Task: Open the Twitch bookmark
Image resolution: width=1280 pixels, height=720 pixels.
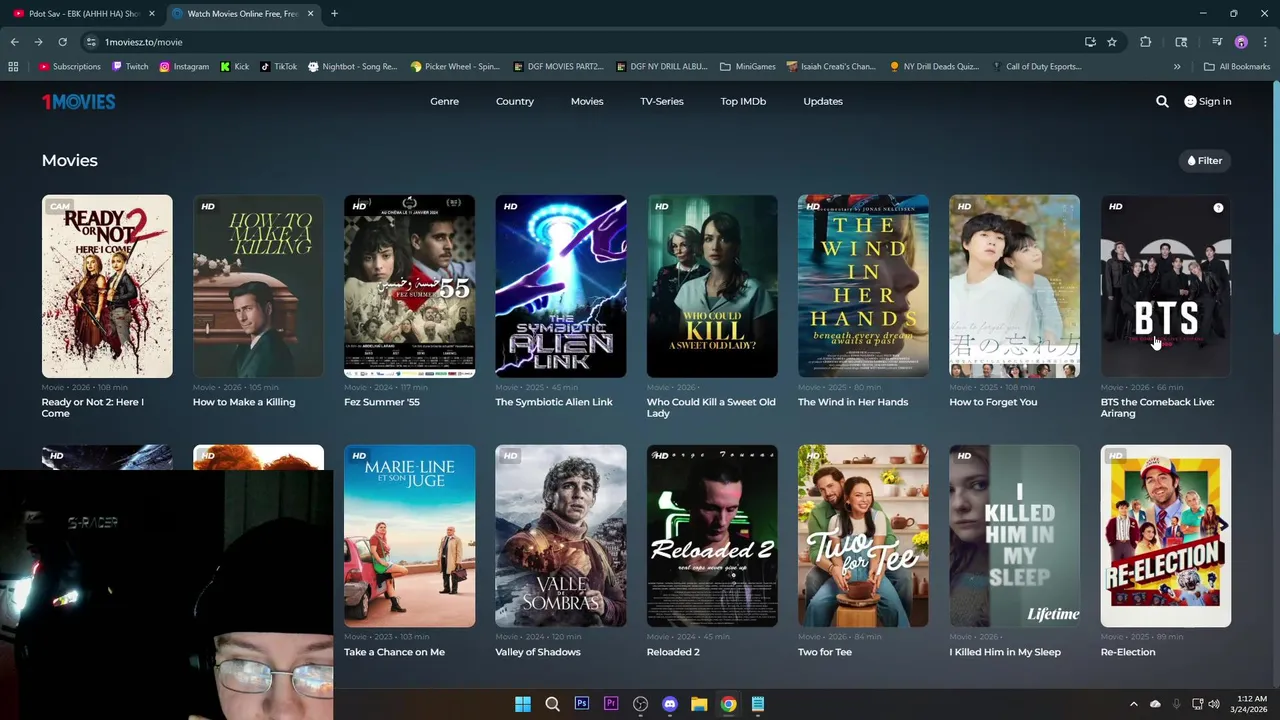Action: tap(130, 67)
